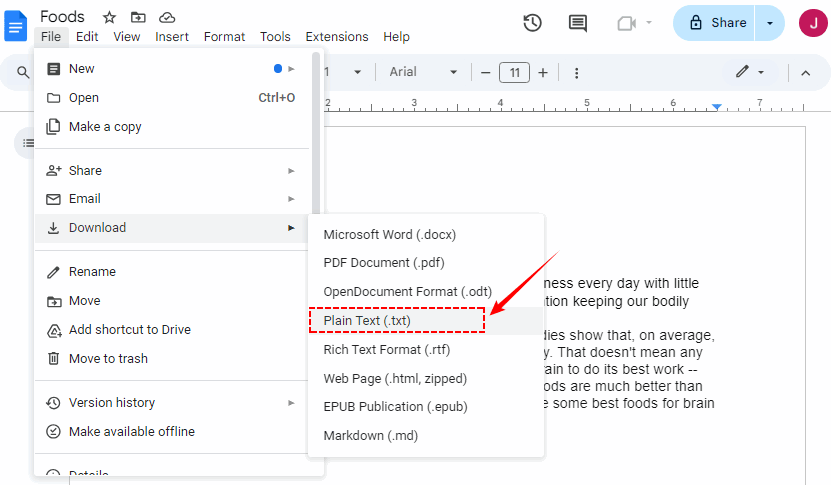Click the Foods document title
This screenshot has width=831, height=485.
point(62,17)
